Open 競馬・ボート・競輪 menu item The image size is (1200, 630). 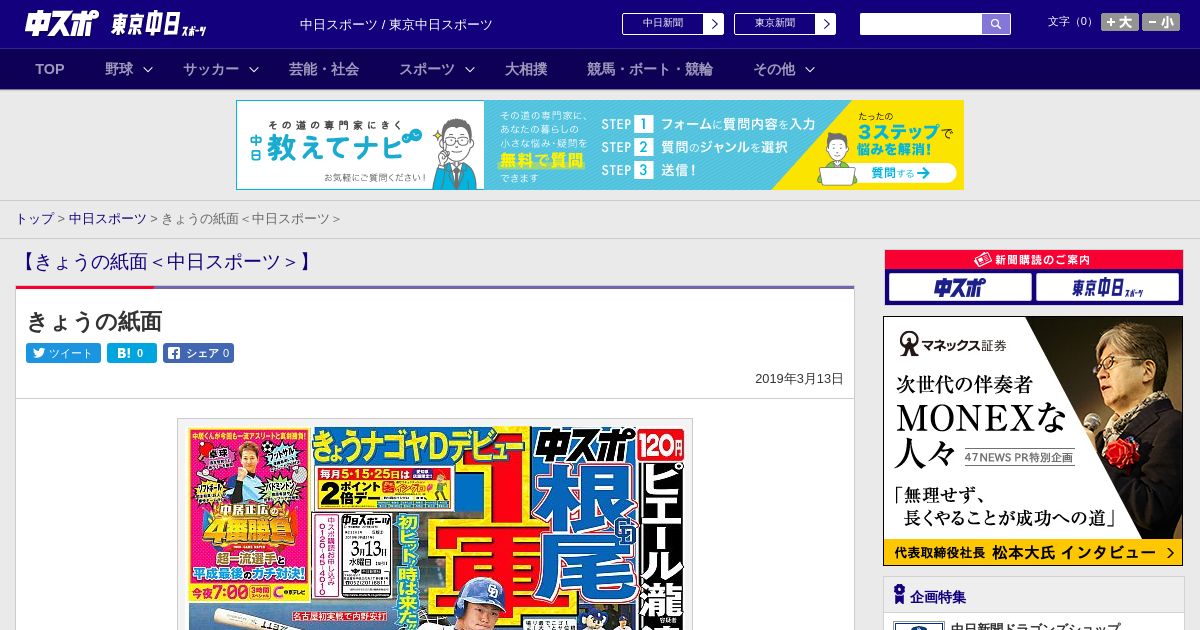[650, 69]
